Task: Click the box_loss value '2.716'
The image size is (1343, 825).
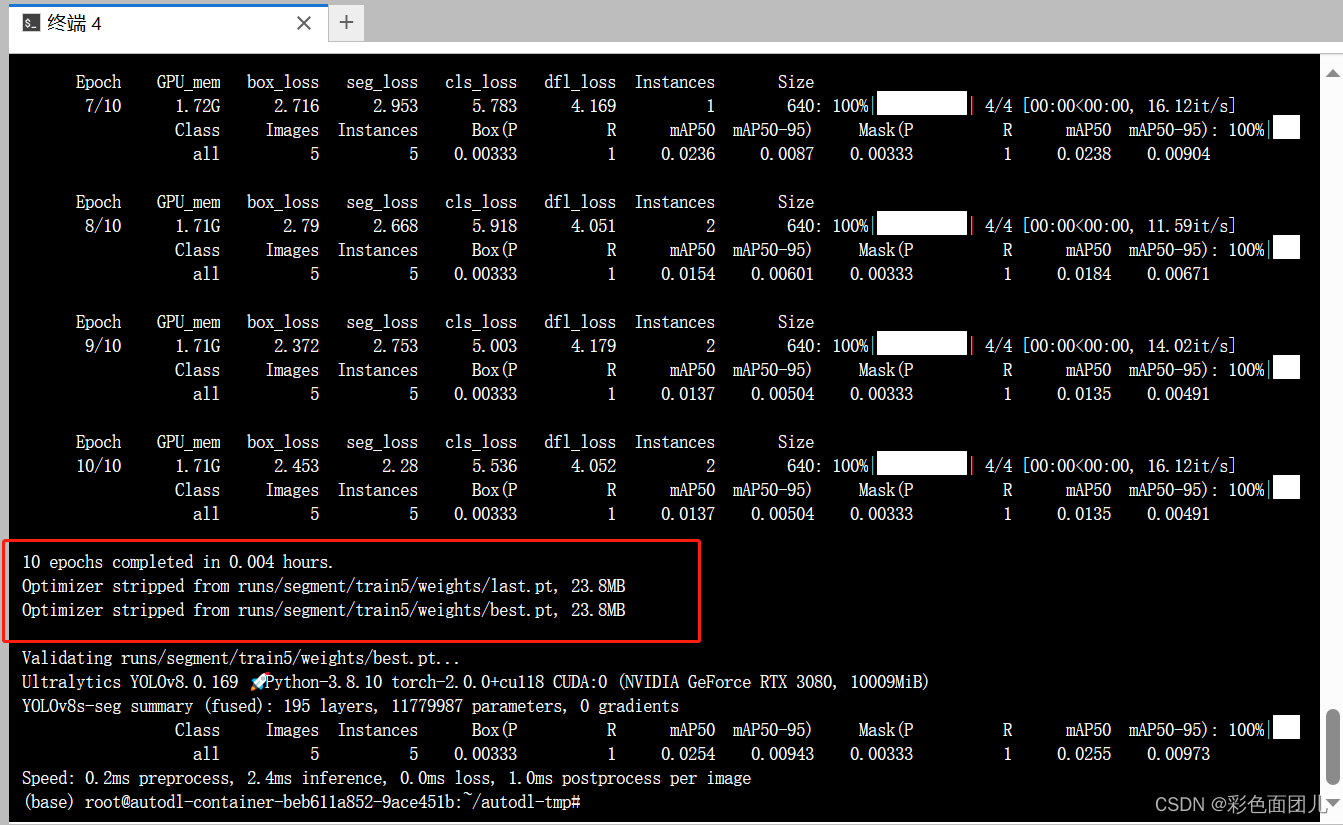Action: (x=297, y=106)
